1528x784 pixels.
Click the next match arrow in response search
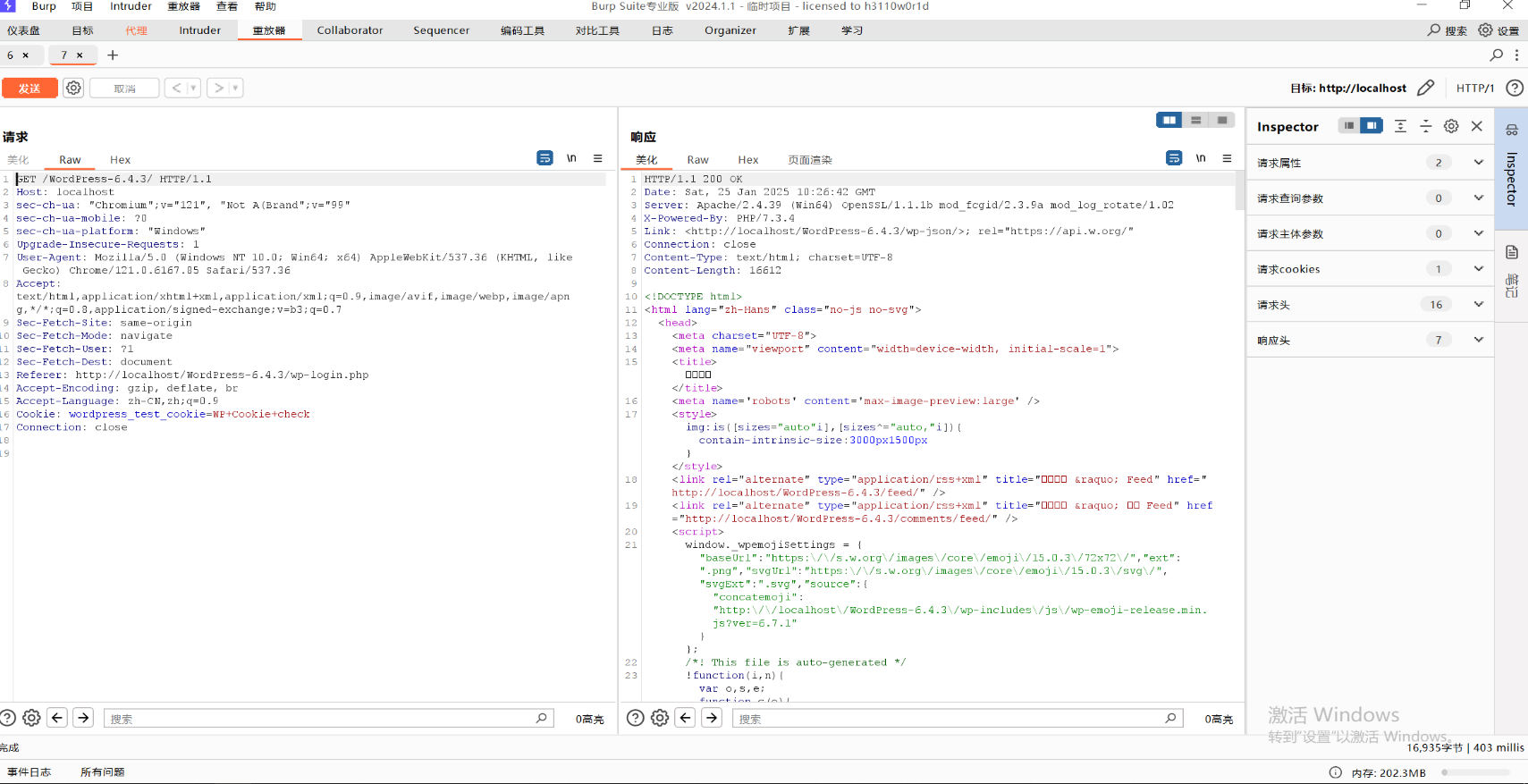(x=712, y=718)
